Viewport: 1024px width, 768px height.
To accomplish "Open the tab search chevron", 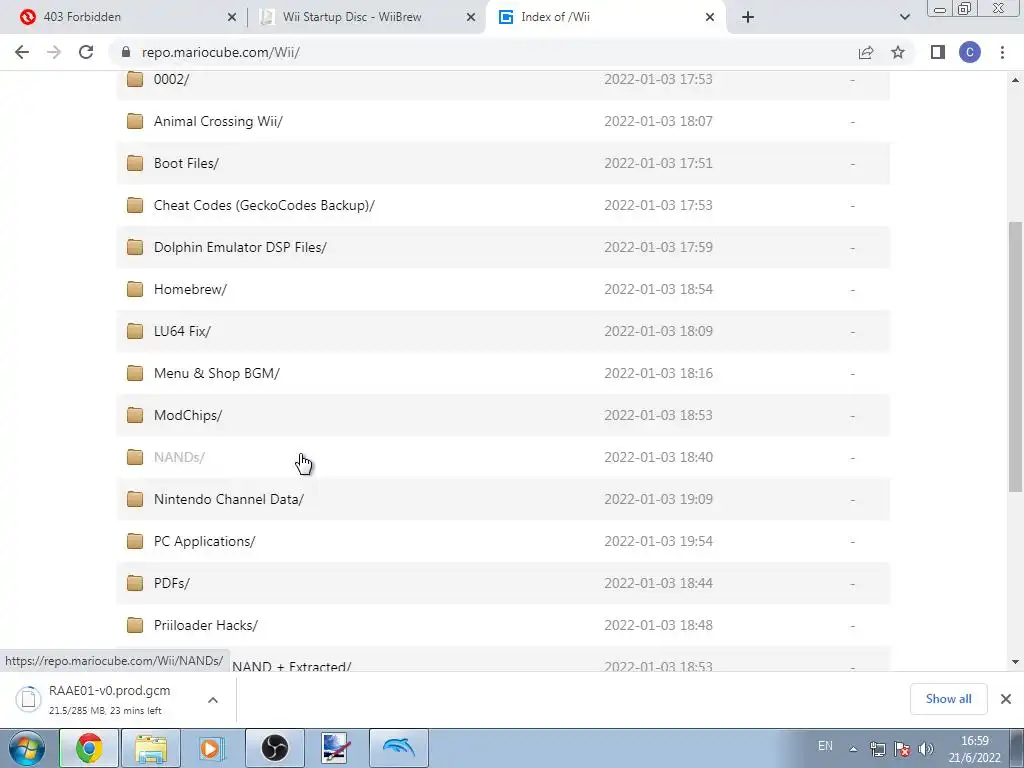I will [x=904, y=17].
